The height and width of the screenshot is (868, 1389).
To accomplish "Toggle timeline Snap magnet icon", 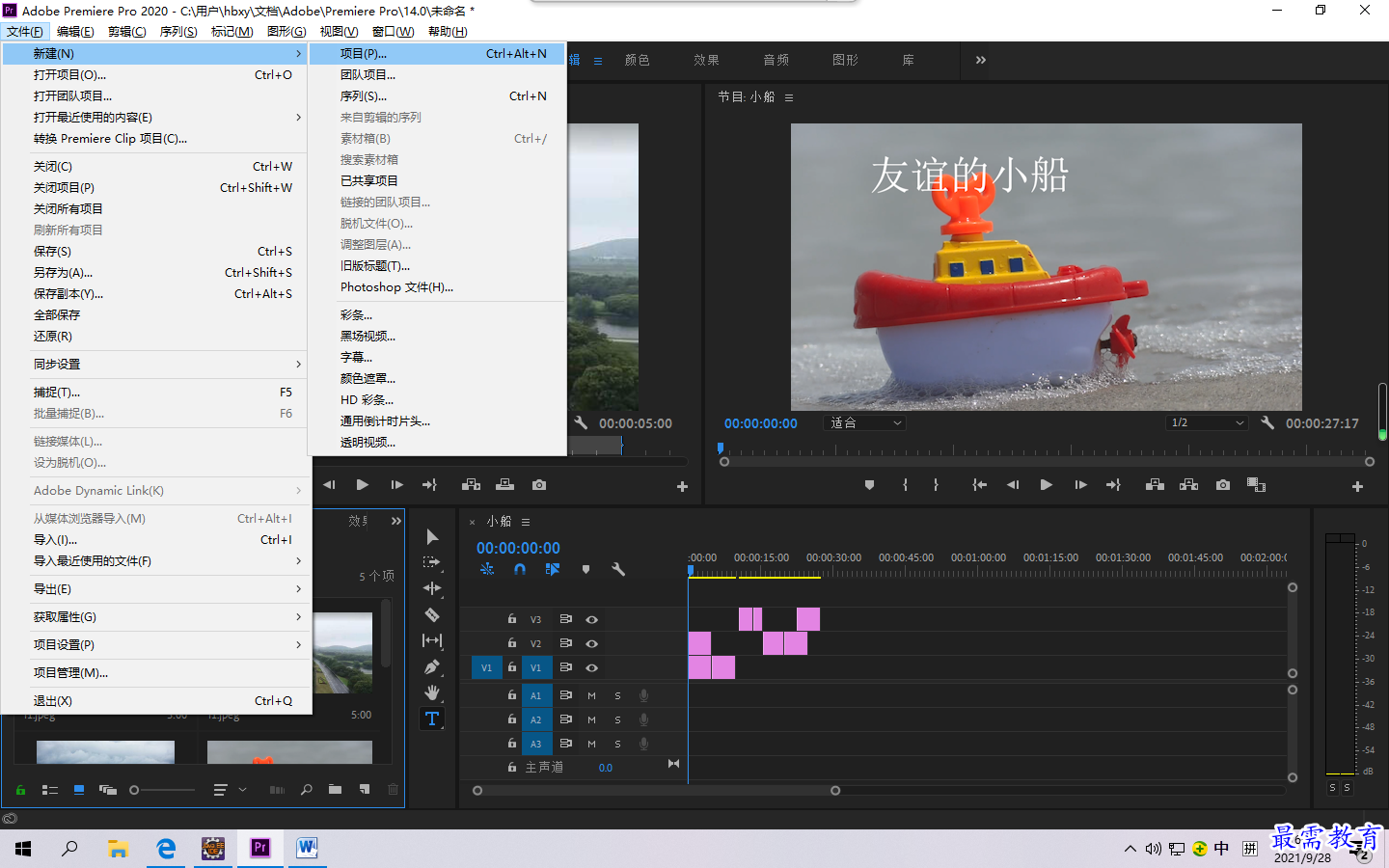I will [520, 570].
